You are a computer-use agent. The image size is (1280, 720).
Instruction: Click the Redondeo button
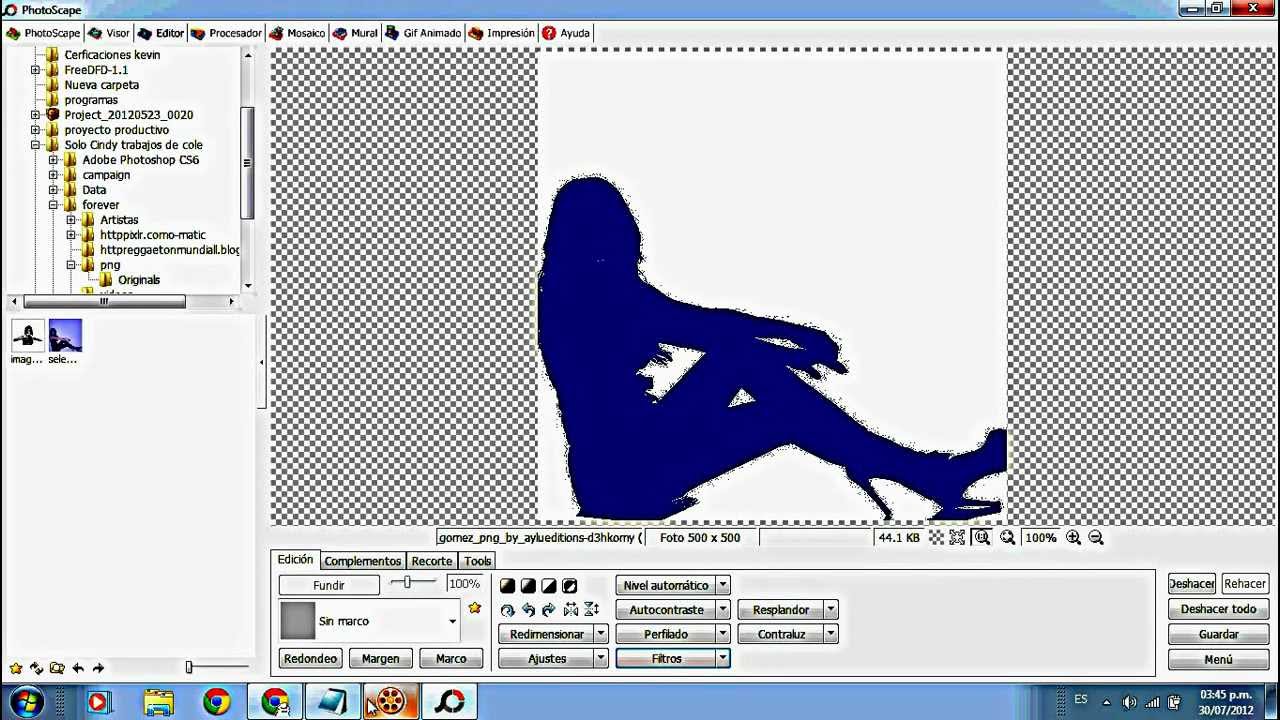pos(310,659)
